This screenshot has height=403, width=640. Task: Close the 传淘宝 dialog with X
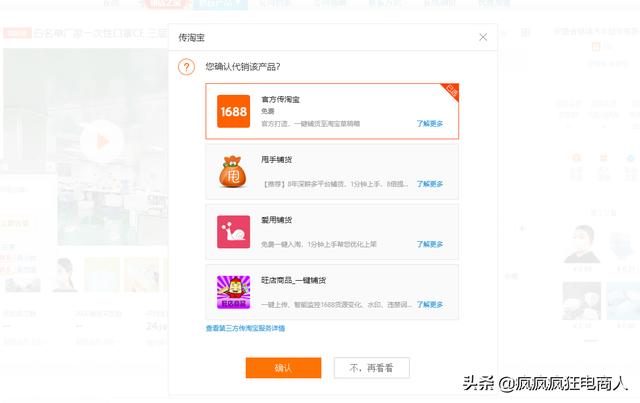click(483, 38)
